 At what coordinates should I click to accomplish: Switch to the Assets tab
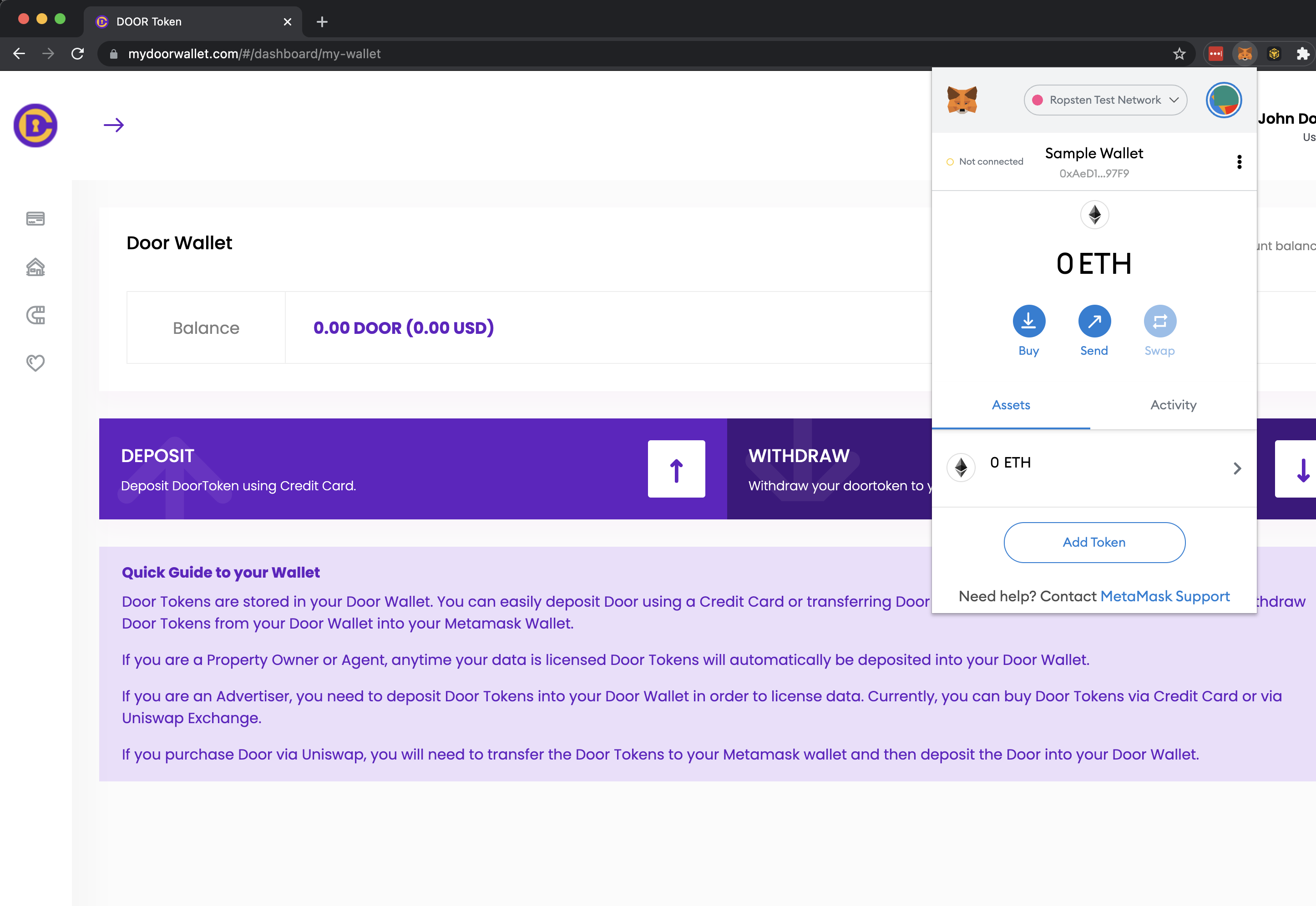(1011, 405)
